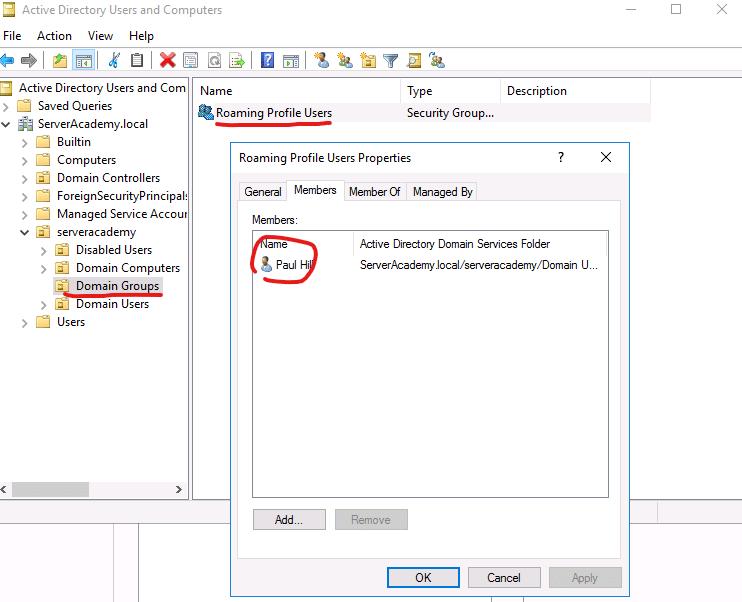Switch to the Member Of tab
This screenshot has height=602, width=742.
click(x=374, y=191)
